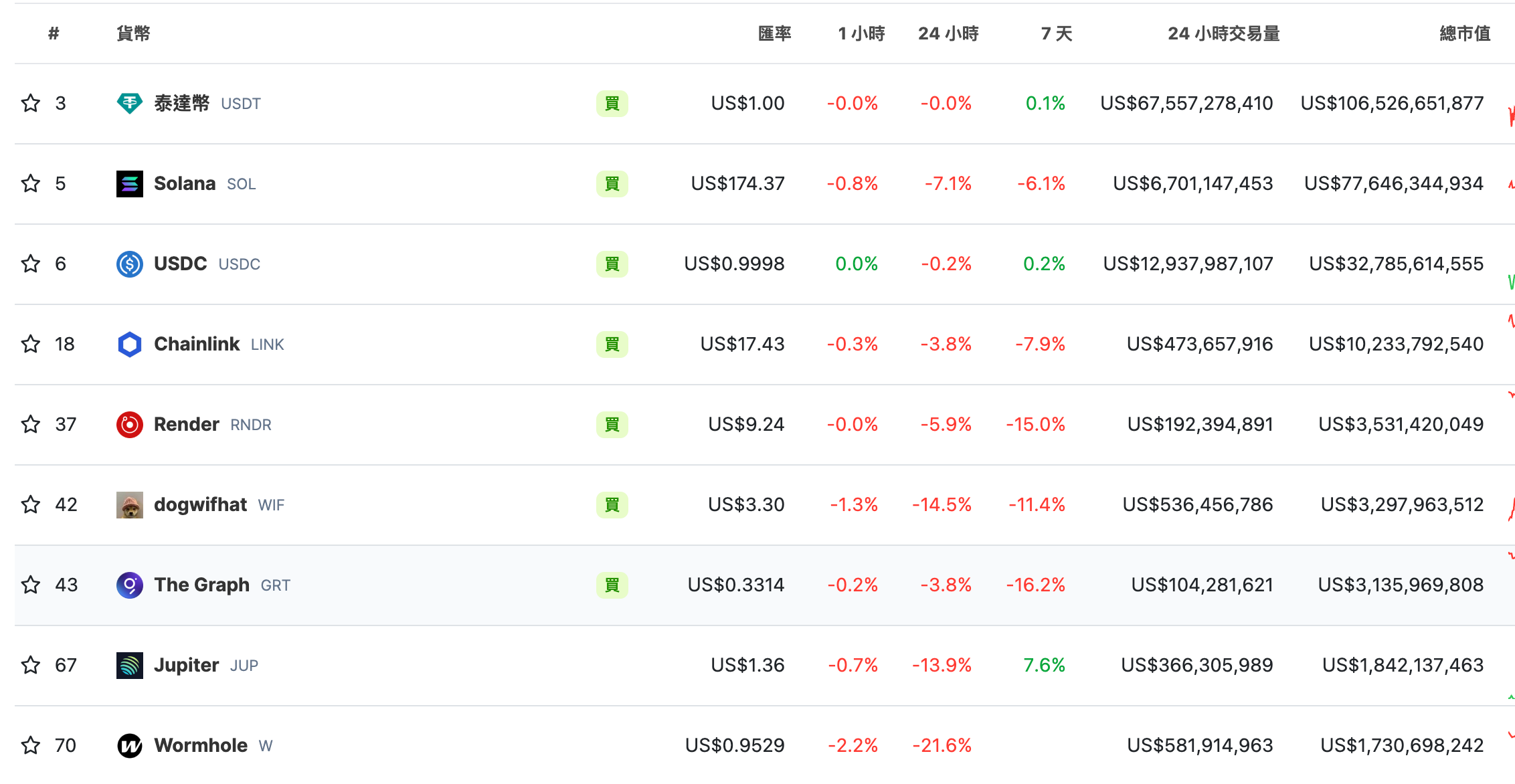Click the Jupiter logo icon
This screenshot has width=1515, height=784.
pyautogui.click(x=129, y=665)
